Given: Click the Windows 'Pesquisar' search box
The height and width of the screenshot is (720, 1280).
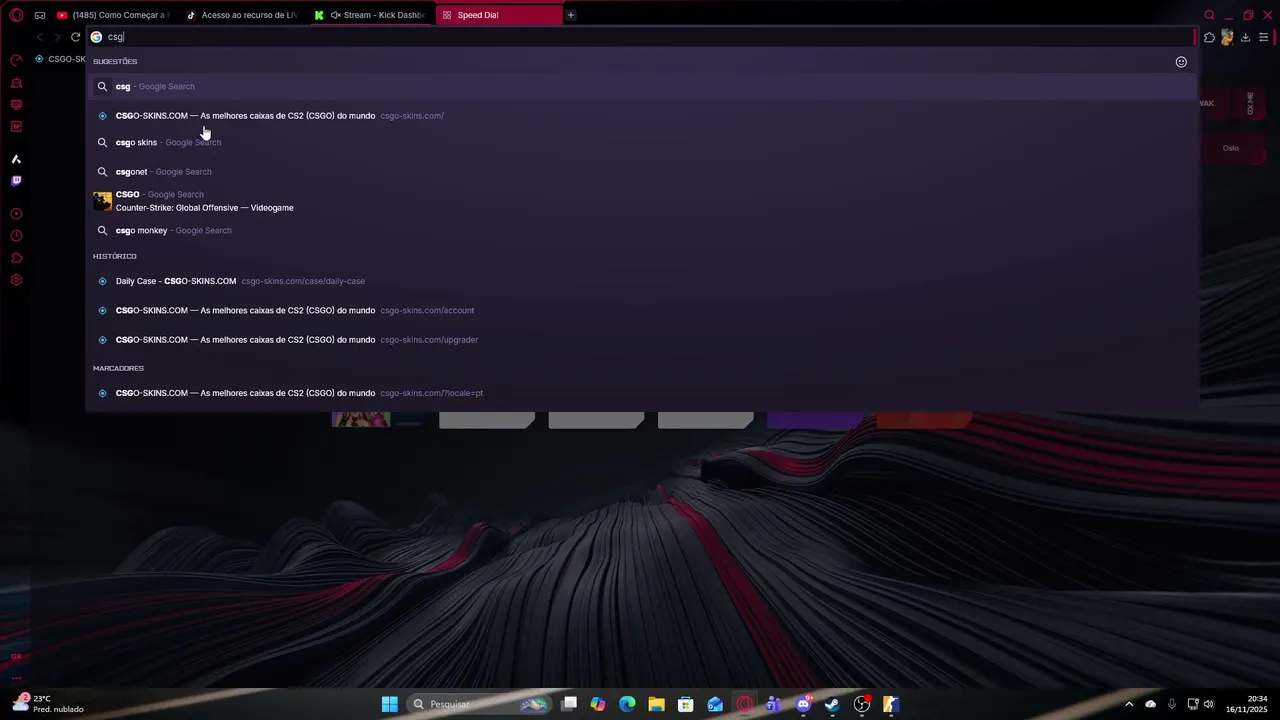Looking at the screenshot, I should coord(481,704).
